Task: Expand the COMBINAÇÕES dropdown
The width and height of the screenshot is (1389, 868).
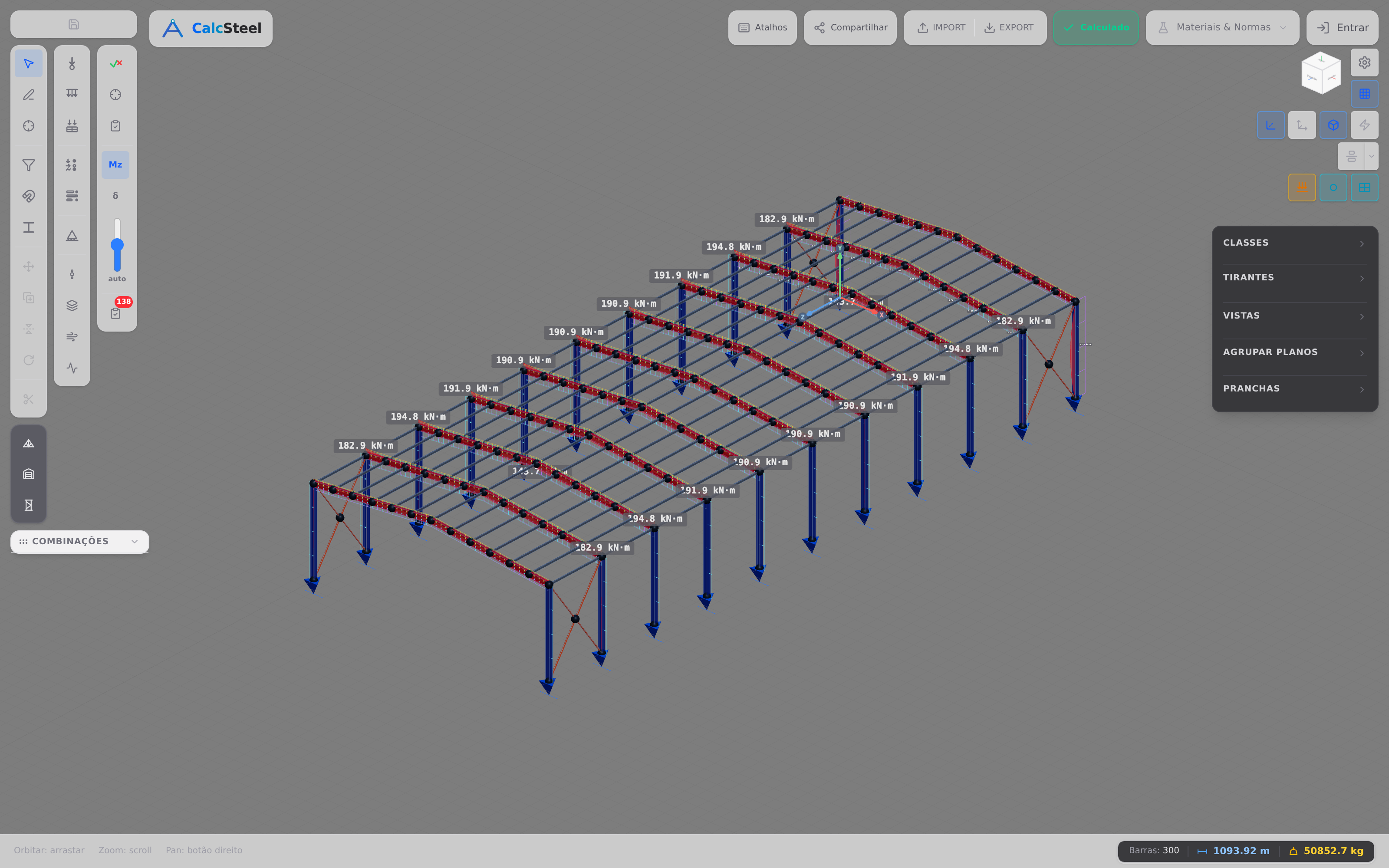Action: pyautogui.click(x=80, y=541)
